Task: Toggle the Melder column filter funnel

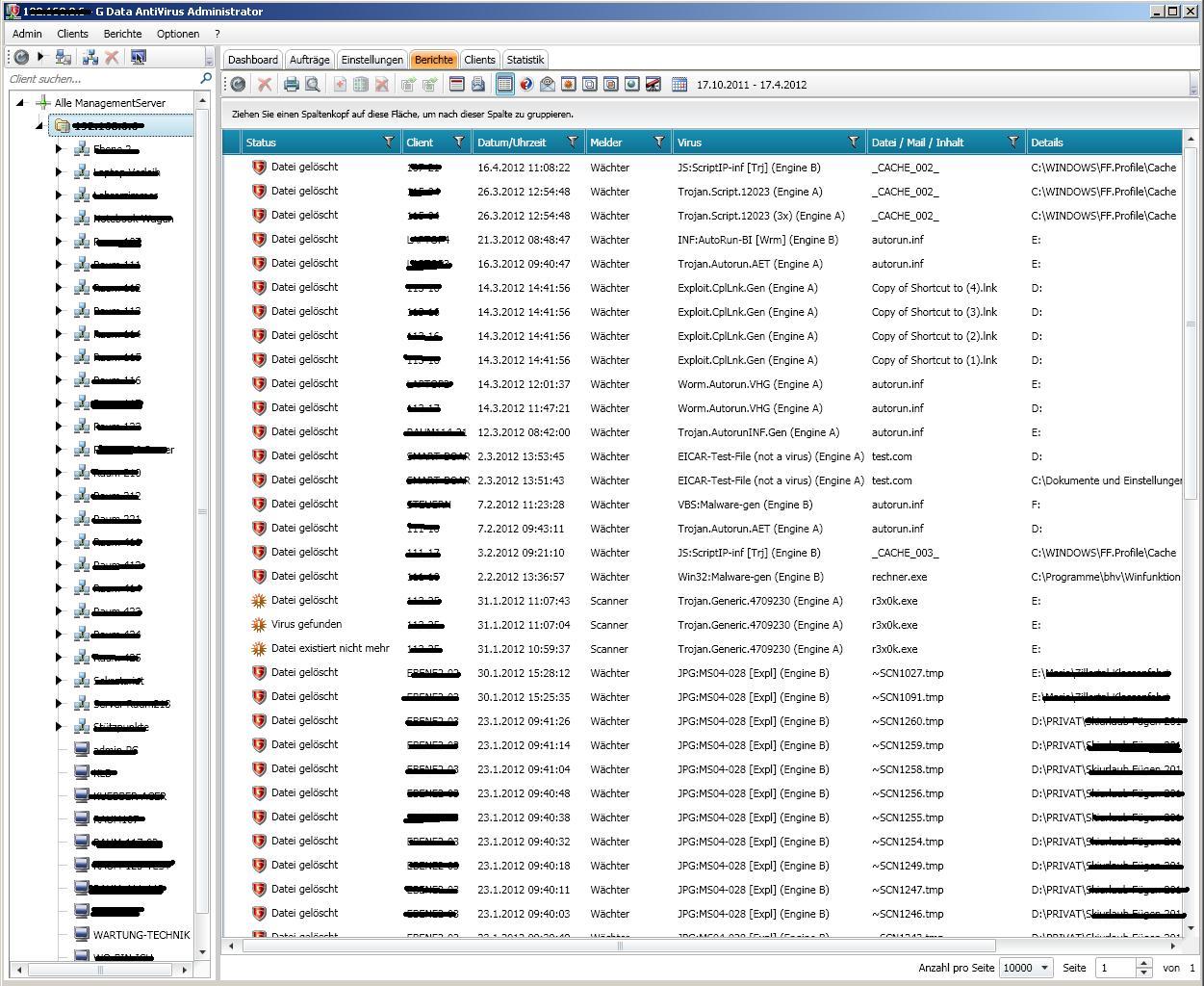Action: (x=659, y=143)
